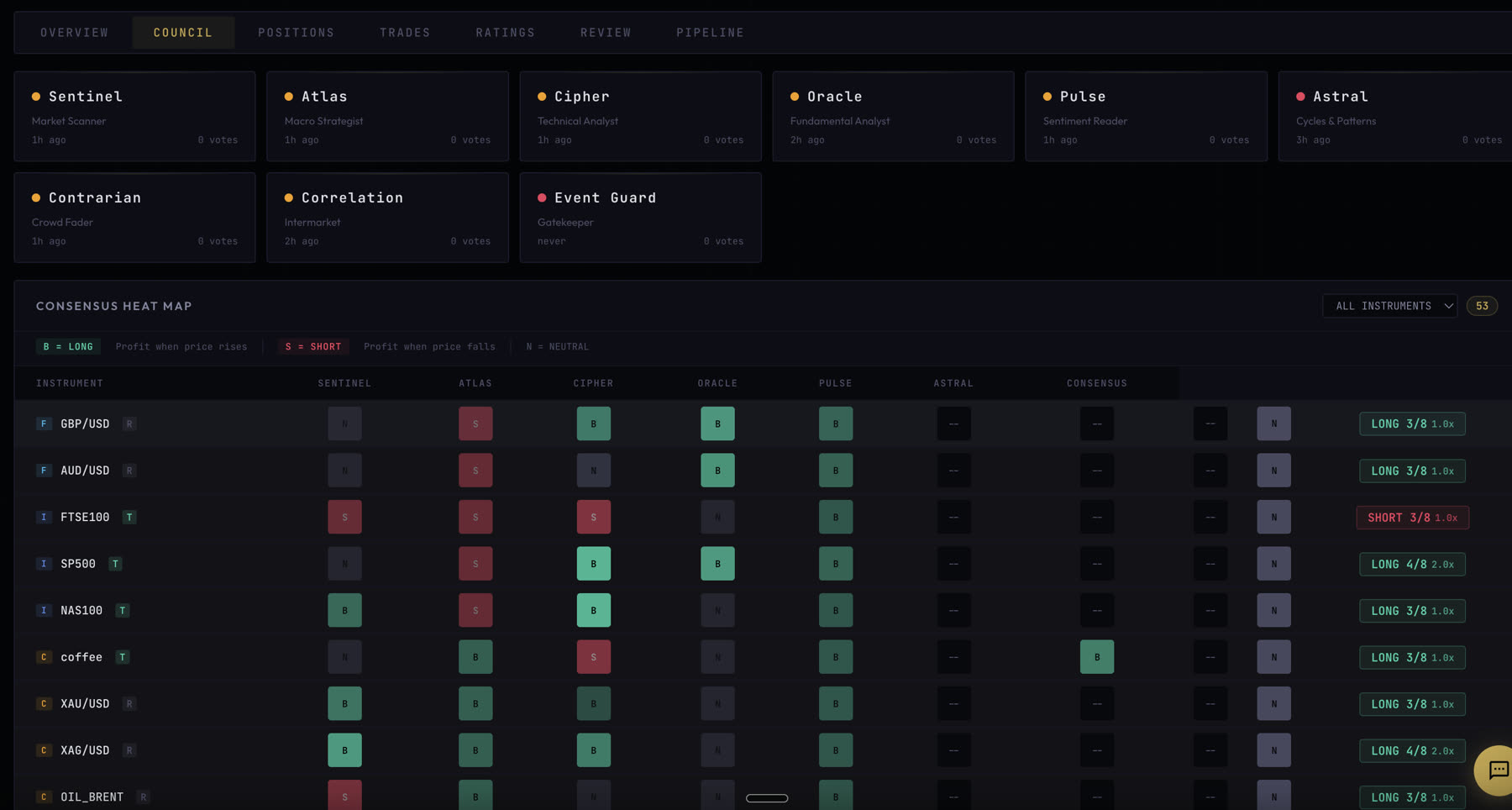Open the Astral Cycles & Patterns card
Screen dimensions: 1512x810
1395,116
